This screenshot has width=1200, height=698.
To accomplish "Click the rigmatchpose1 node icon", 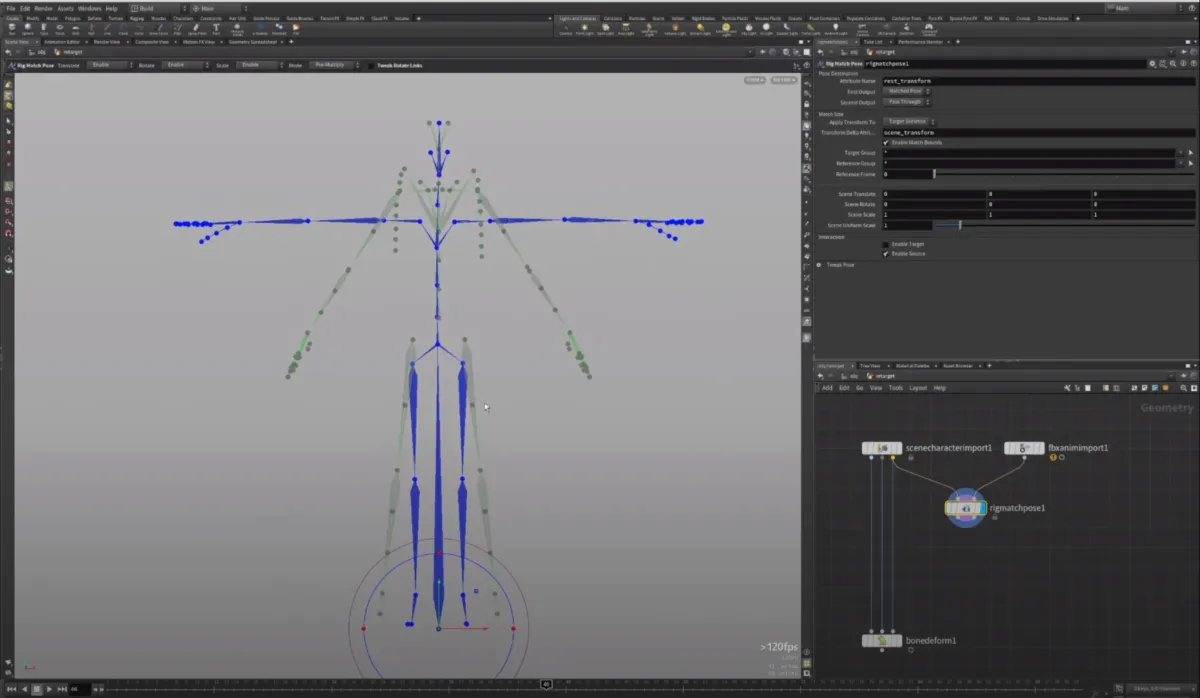I will (x=966, y=508).
